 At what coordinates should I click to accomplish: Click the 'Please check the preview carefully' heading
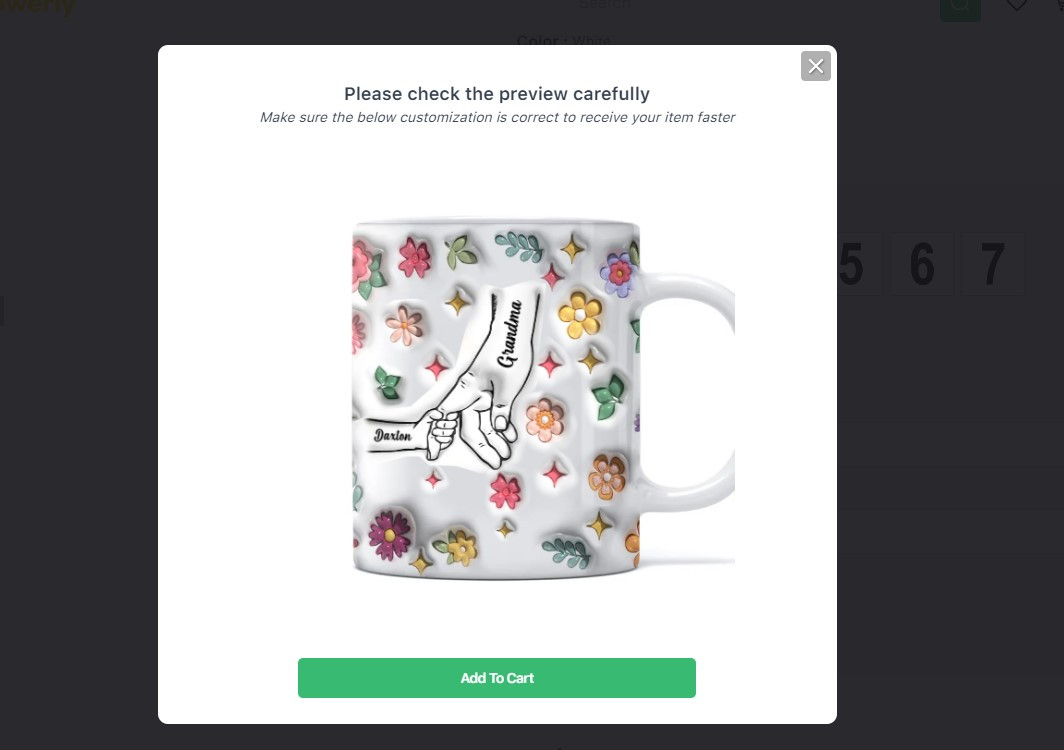(x=497, y=94)
